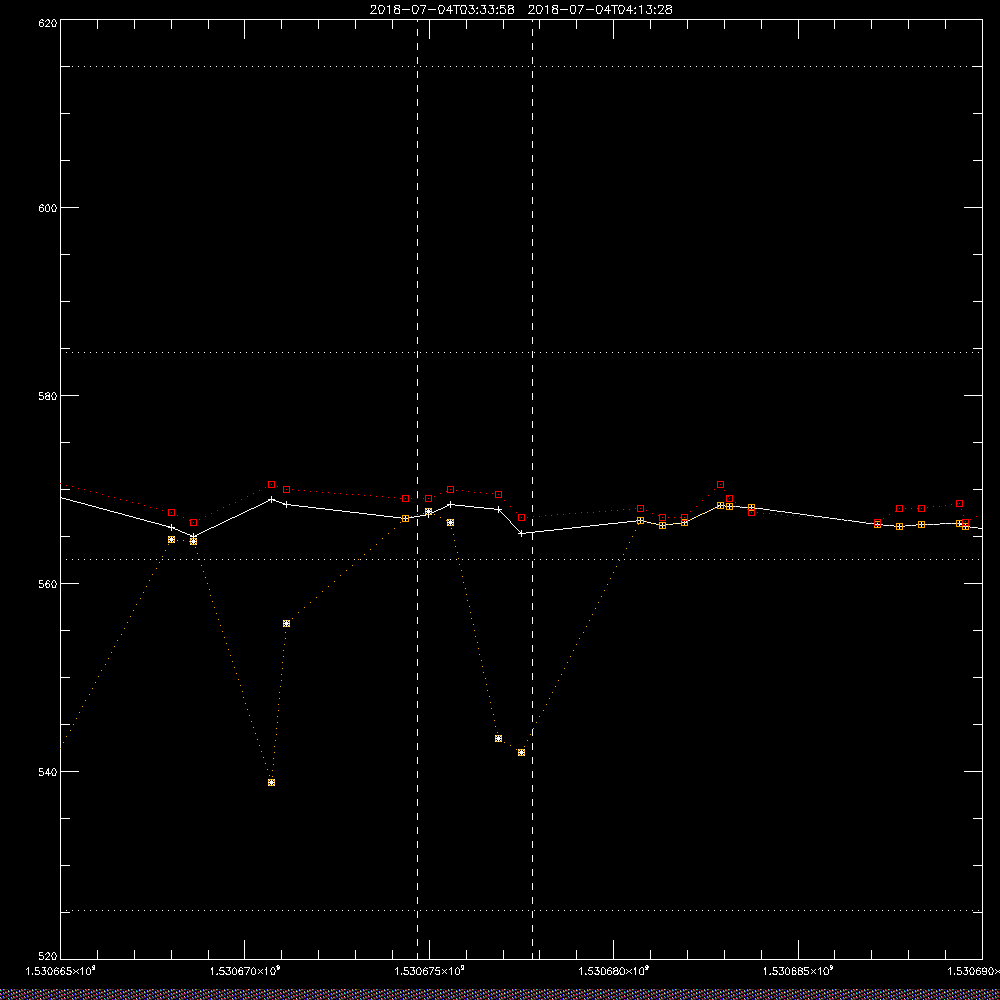Click the 1.530685×10⁹ x-axis label
This screenshot has height=1000, width=1000.
pos(798,971)
